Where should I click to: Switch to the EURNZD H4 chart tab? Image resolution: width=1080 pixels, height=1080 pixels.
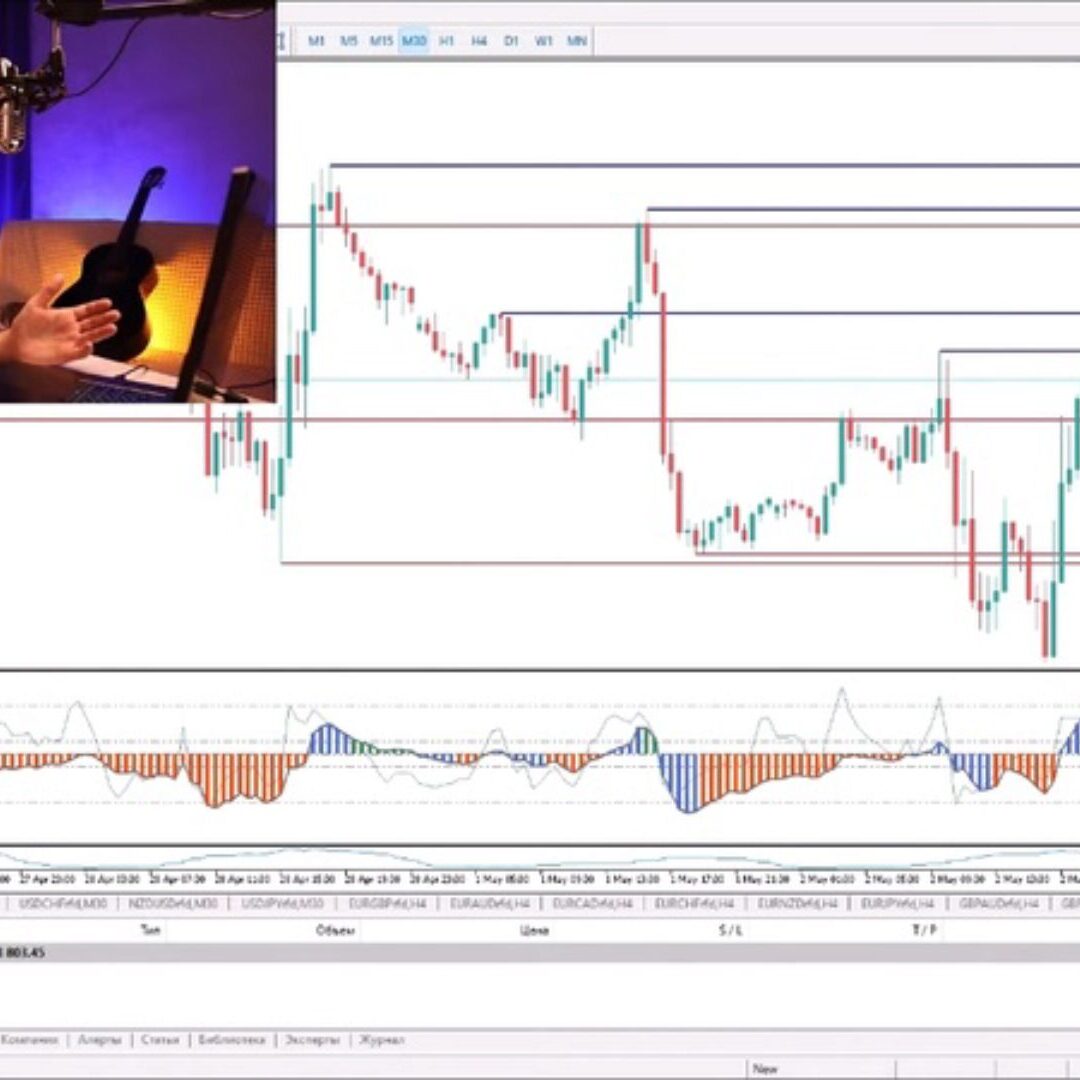coord(796,903)
